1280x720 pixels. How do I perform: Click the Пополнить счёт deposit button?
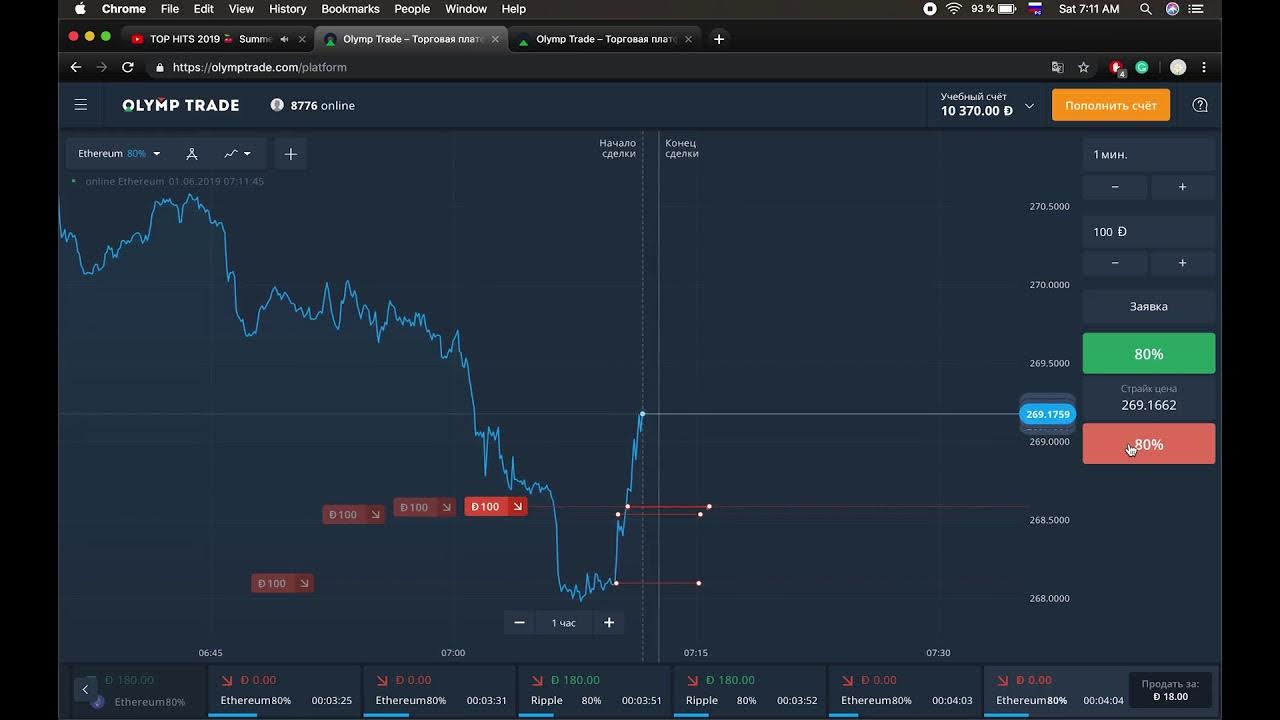coord(1111,105)
